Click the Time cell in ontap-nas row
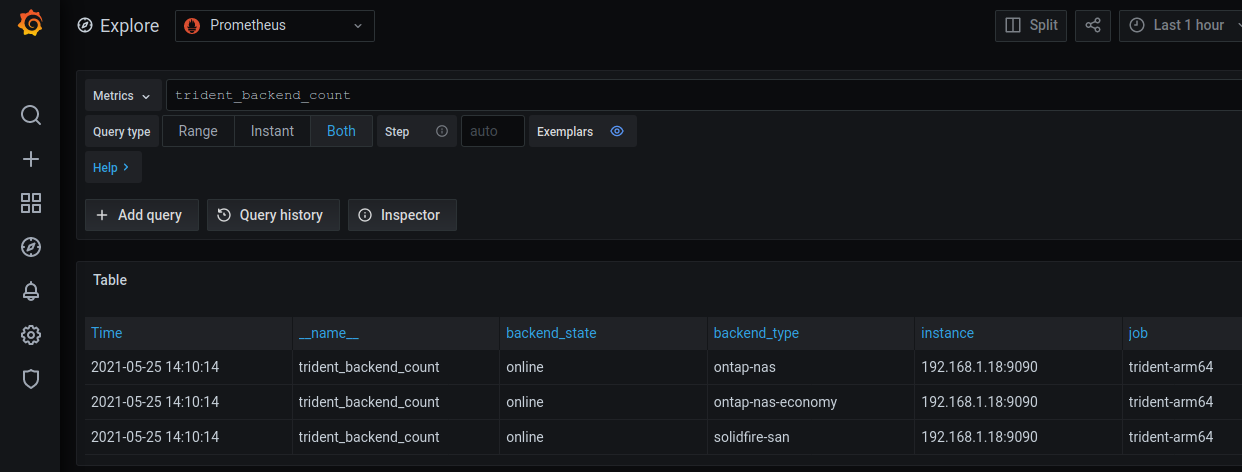Image resolution: width=1242 pixels, height=472 pixels. pos(189,367)
